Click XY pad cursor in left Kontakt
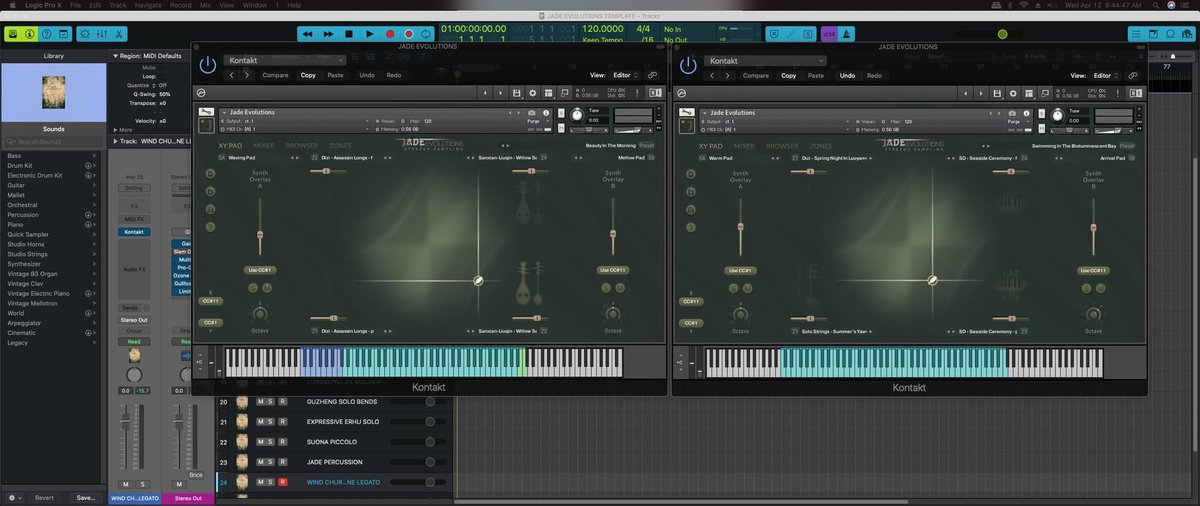 (479, 281)
